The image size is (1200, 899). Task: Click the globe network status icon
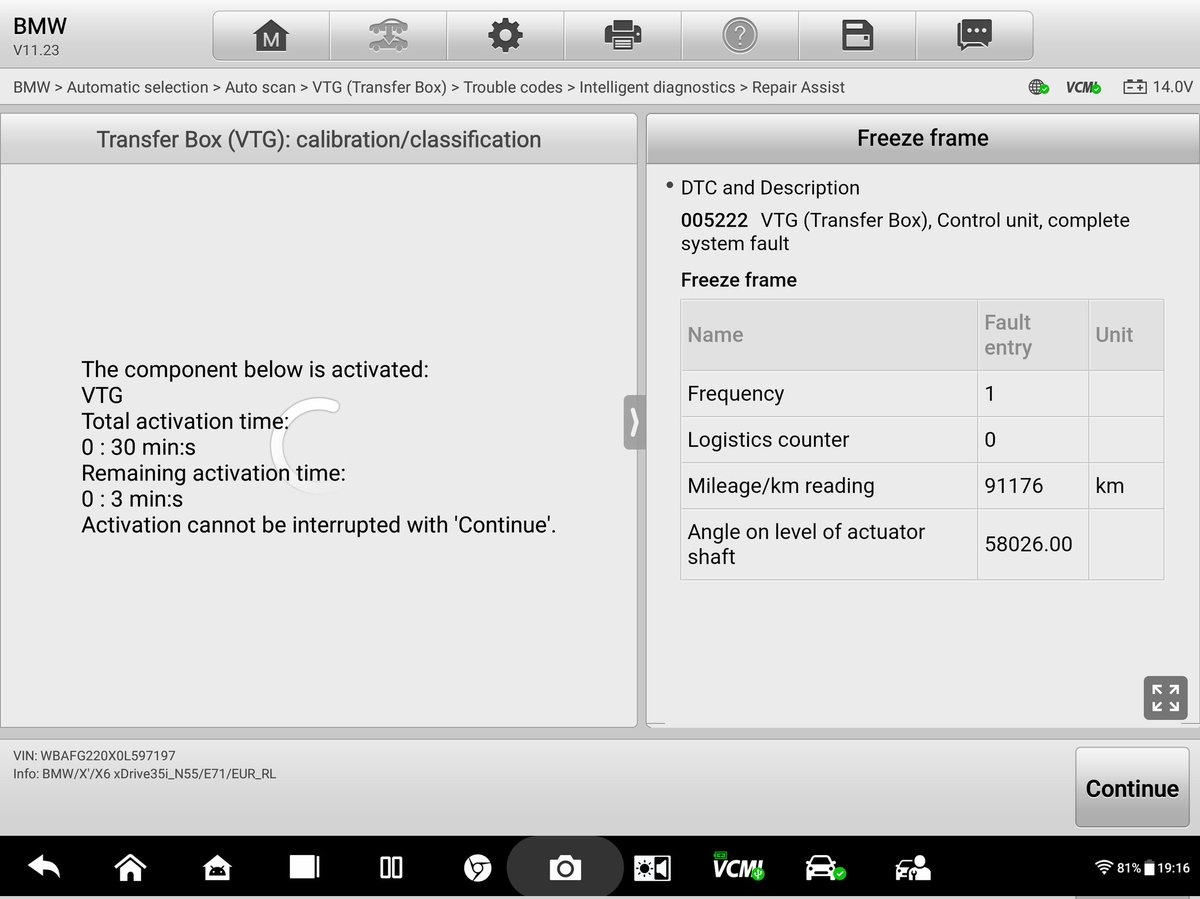[x=1038, y=87]
